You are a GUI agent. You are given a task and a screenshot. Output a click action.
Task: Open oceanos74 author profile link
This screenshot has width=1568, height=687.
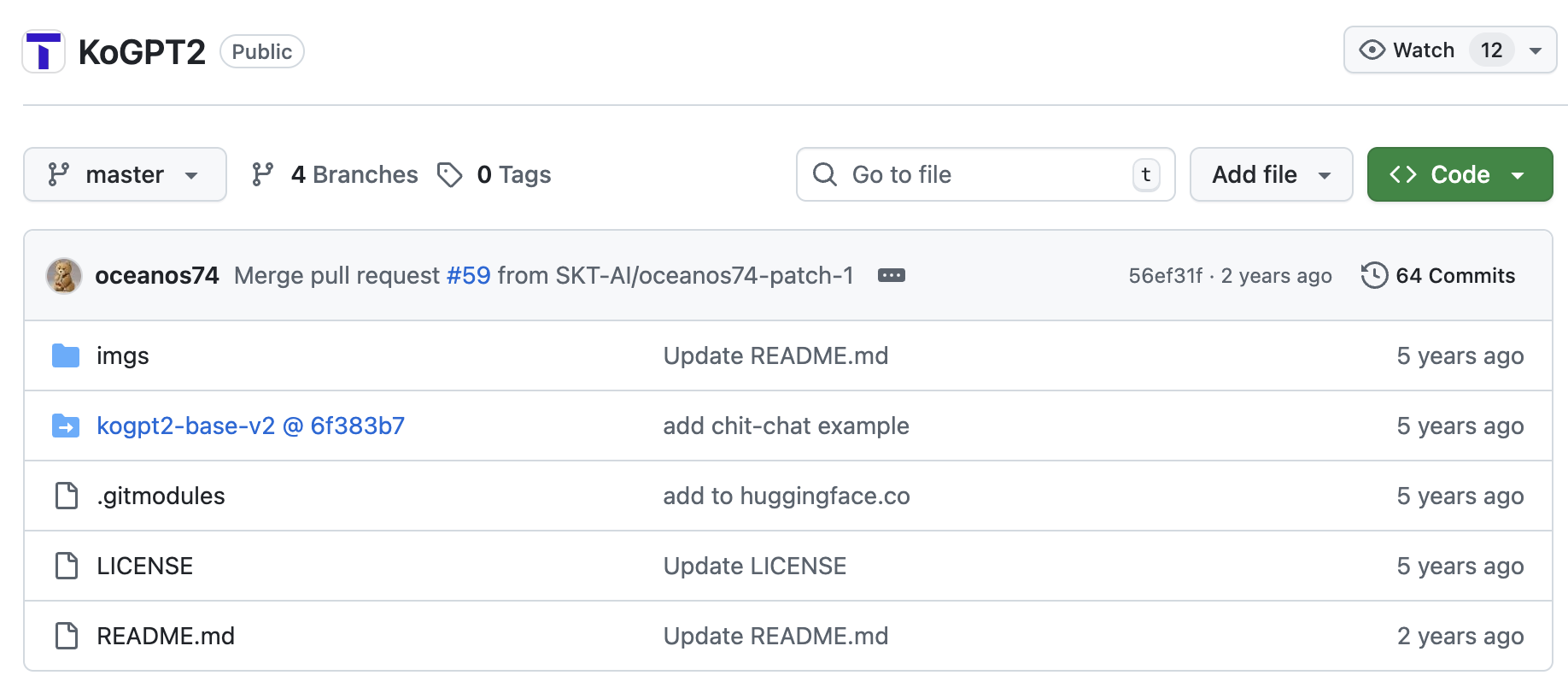point(157,275)
